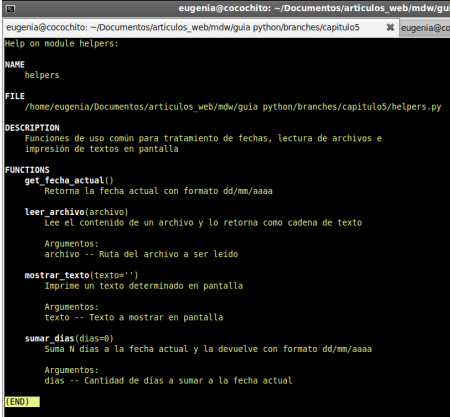Click the get_fecha_actual function name
The image size is (450, 417).
(64, 181)
